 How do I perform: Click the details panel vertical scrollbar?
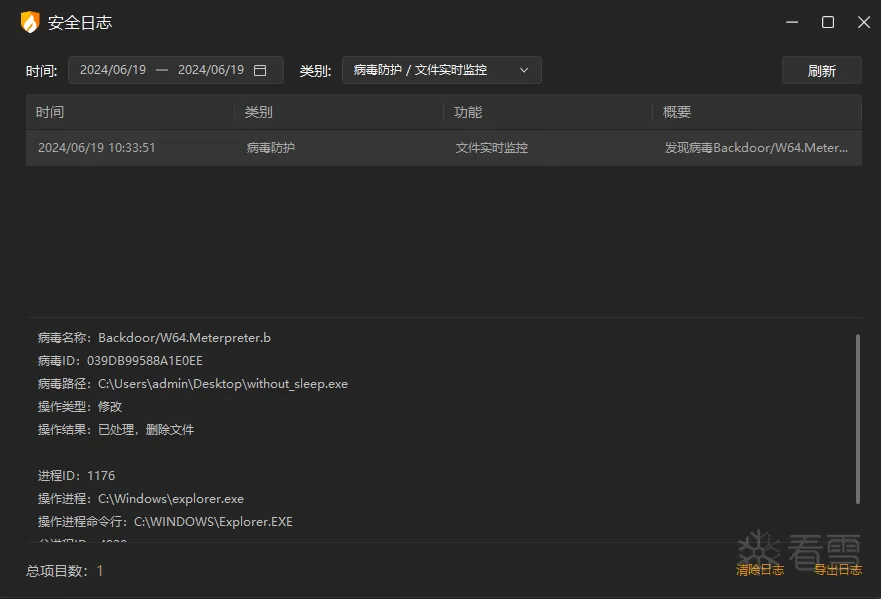pyautogui.click(x=857, y=419)
